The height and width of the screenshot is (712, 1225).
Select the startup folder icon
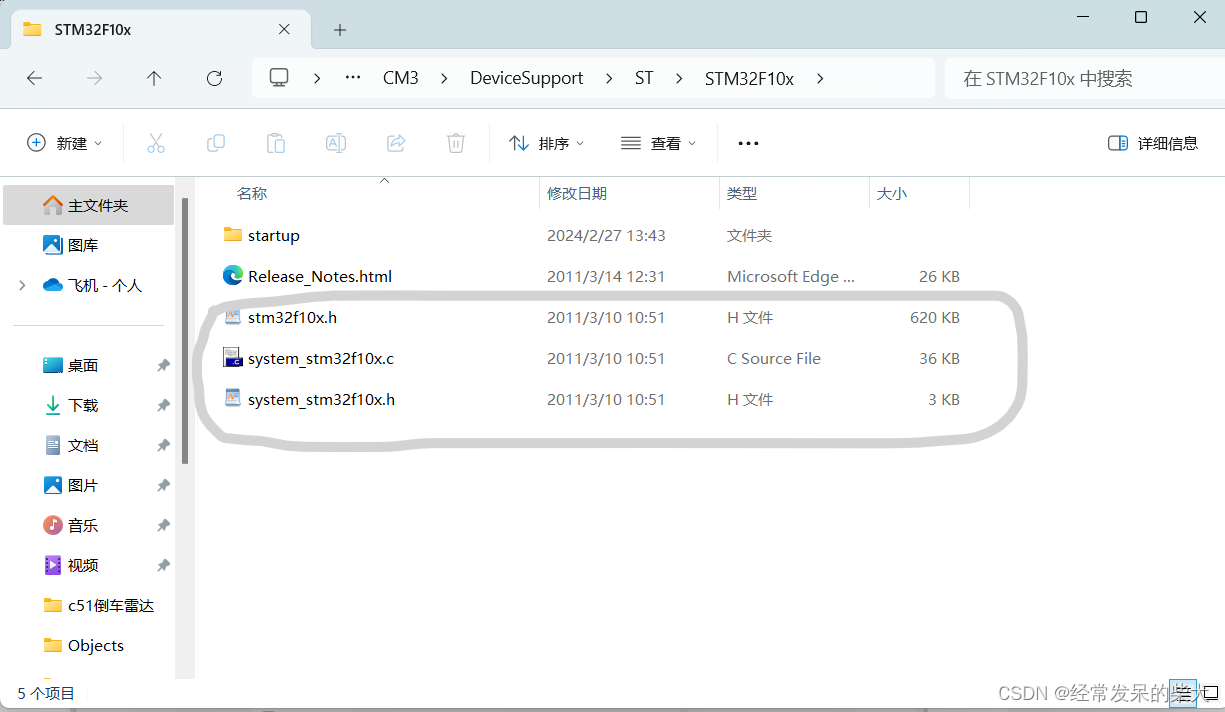233,235
